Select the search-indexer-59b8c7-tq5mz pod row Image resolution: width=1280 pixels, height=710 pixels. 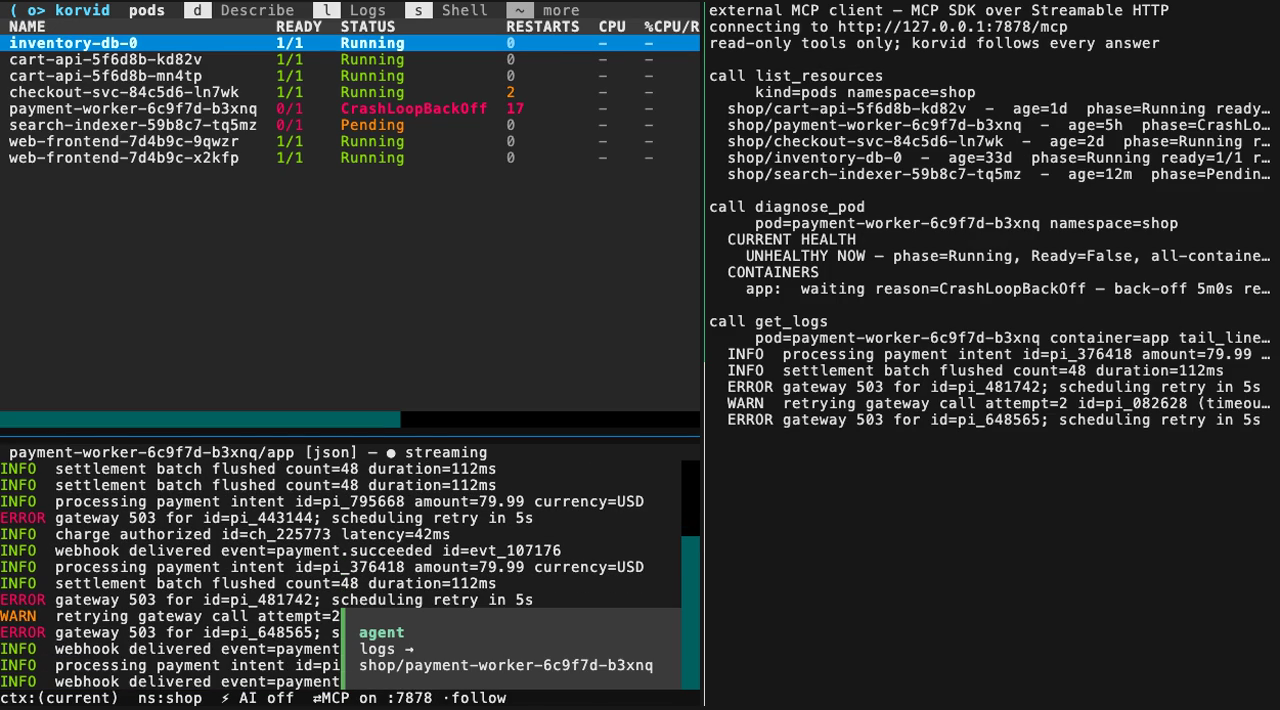coord(350,125)
